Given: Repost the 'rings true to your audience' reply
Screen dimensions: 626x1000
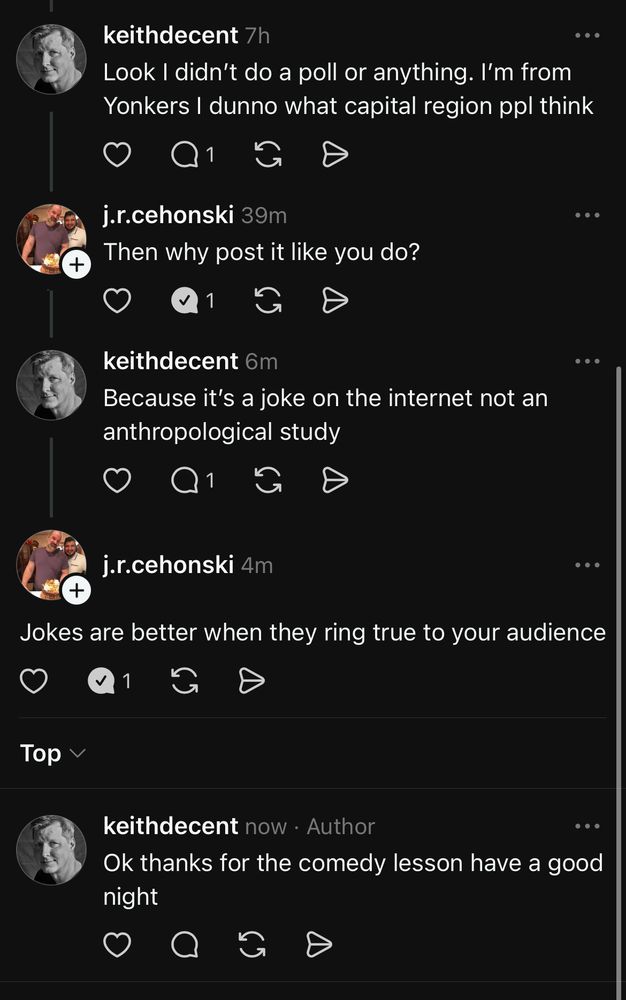Looking at the screenshot, I should coord(184,681).
